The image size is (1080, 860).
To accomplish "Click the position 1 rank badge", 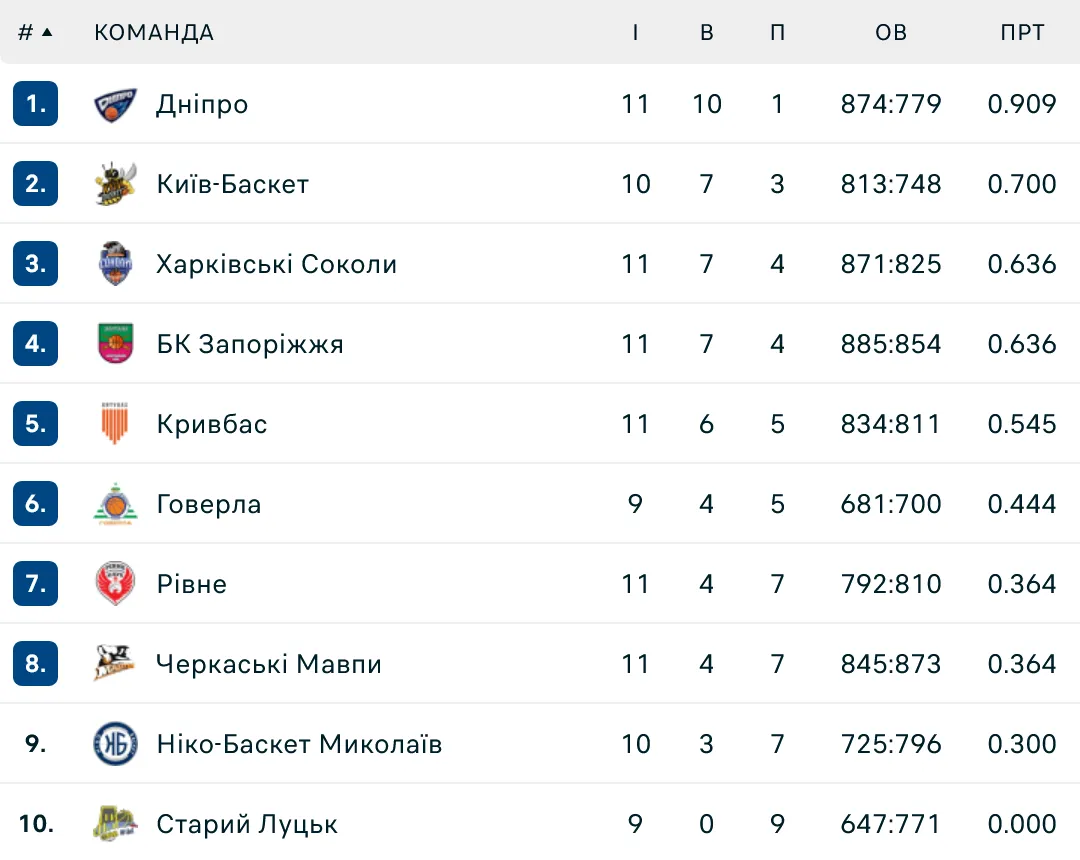I will pos(36,104).
